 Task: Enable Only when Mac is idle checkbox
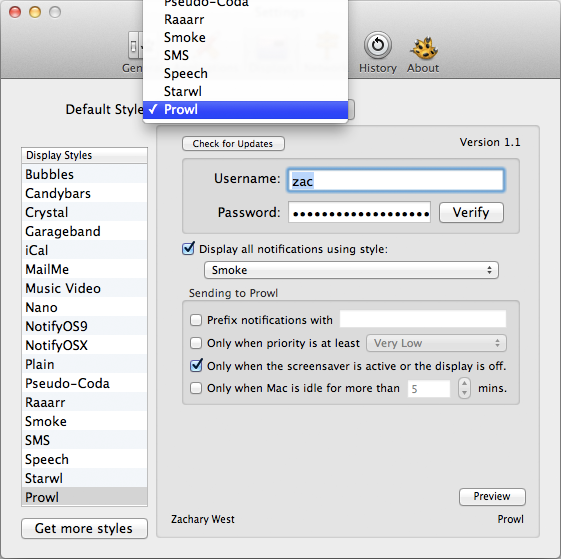(x=196, y=388)
